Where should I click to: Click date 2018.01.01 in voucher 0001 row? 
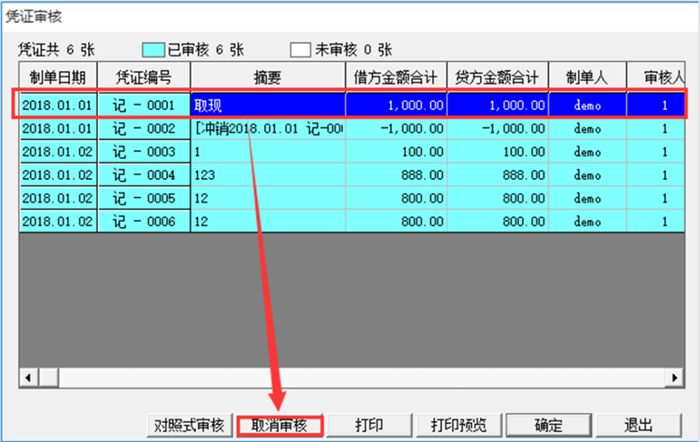[58, 105]
